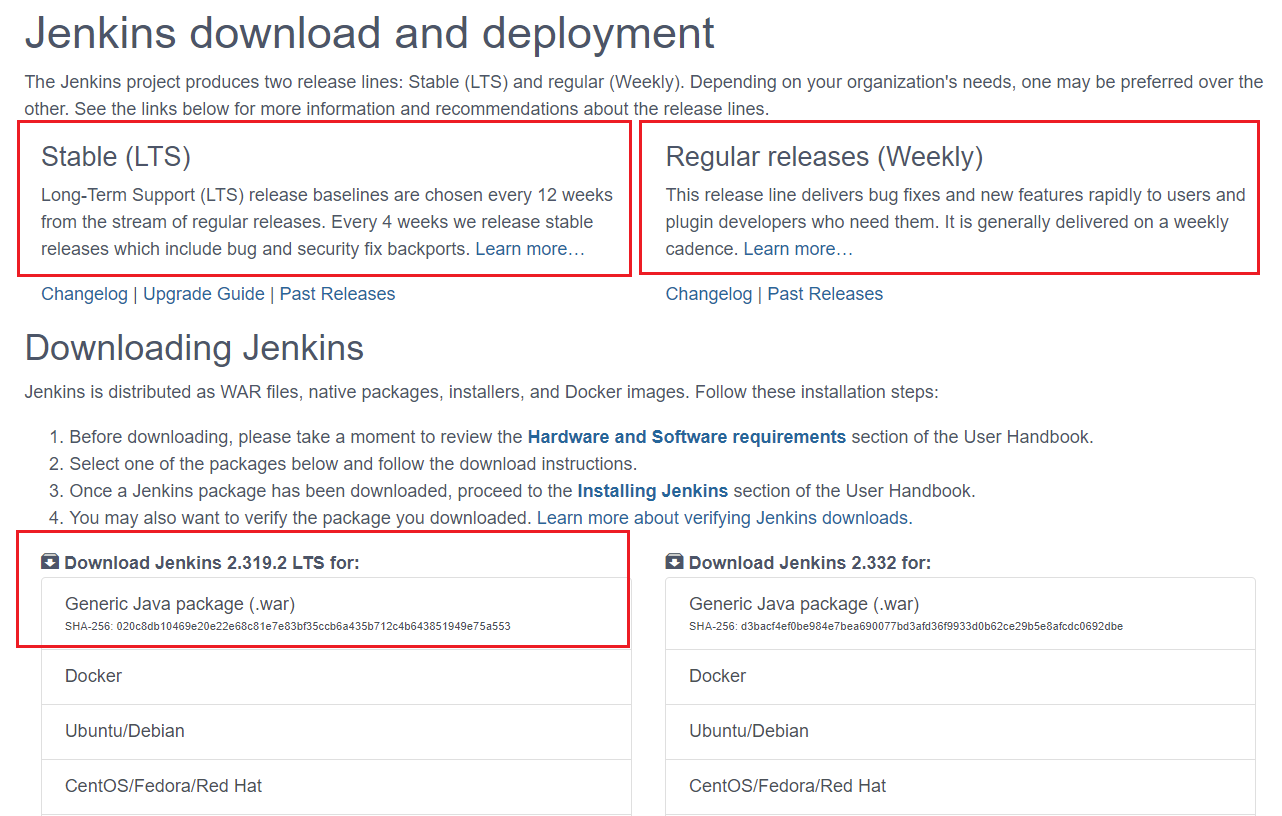The width and height of the screenshot is (1282, 816).
Task: Select CentOS/Fedora/Red Hat under Jenkins 2.332
Action: click(960, 786)
